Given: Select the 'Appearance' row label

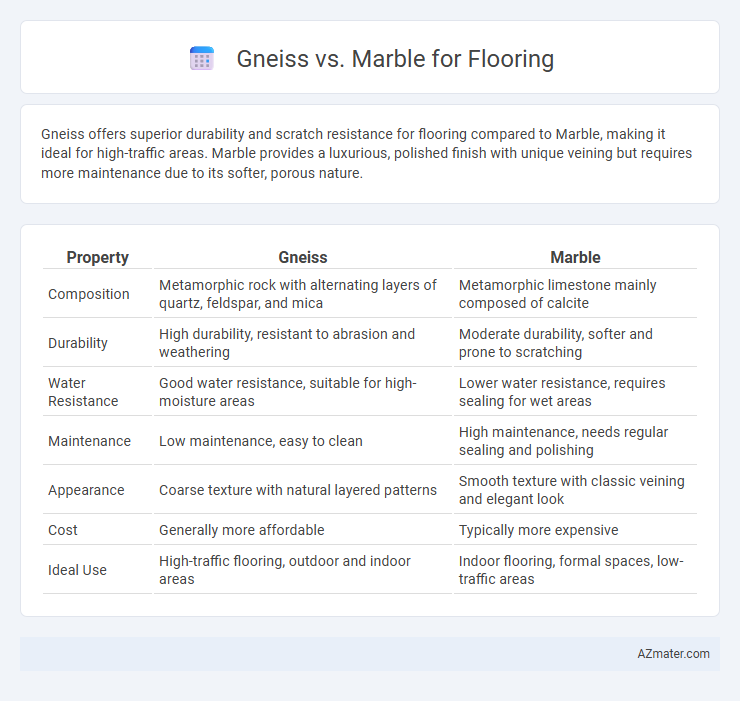Looking at the screenshot, I should (x=86, y=490).
